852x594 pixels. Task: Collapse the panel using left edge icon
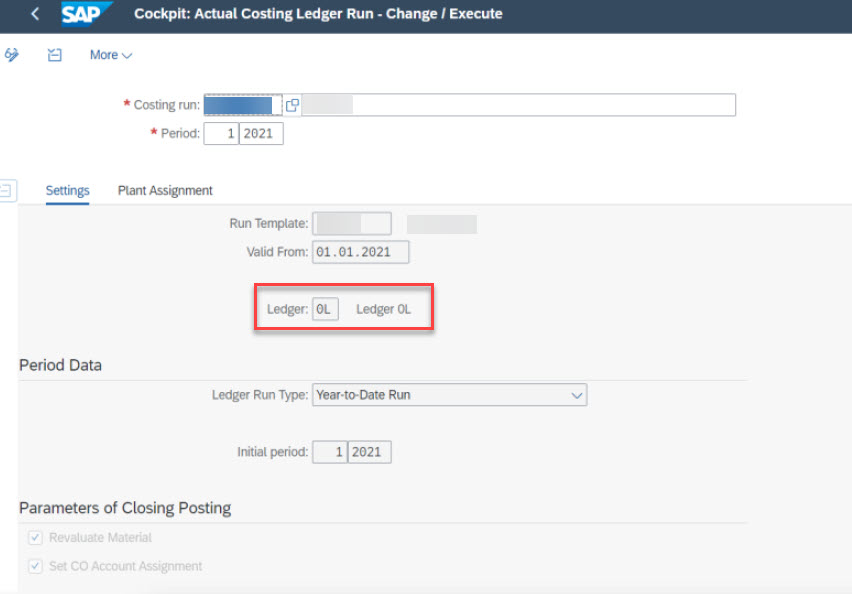point(8,190)
